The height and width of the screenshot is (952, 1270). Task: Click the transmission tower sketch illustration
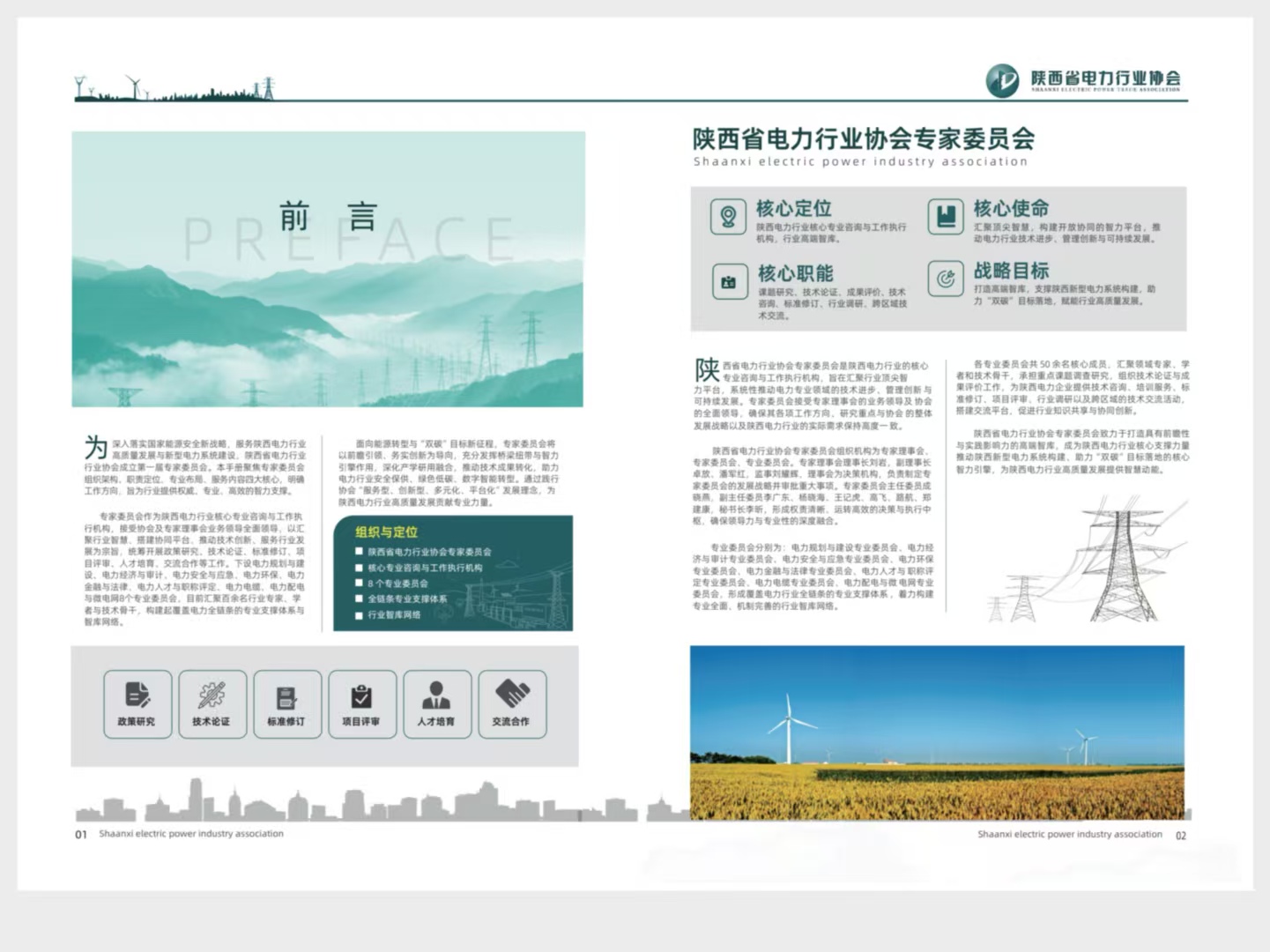(1086, 558)
